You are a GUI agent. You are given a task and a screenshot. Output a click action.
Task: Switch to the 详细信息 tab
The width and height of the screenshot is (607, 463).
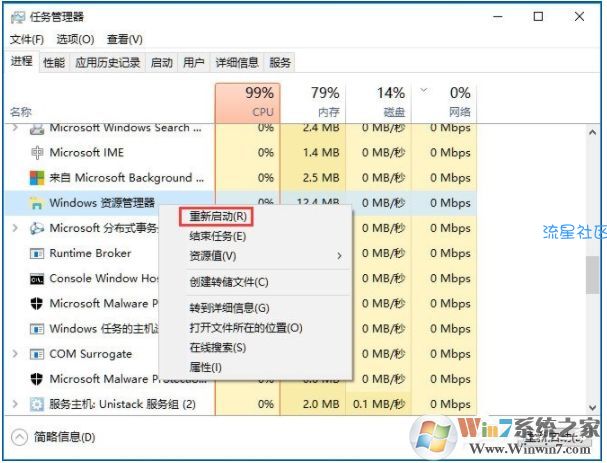tap(237, 63)
